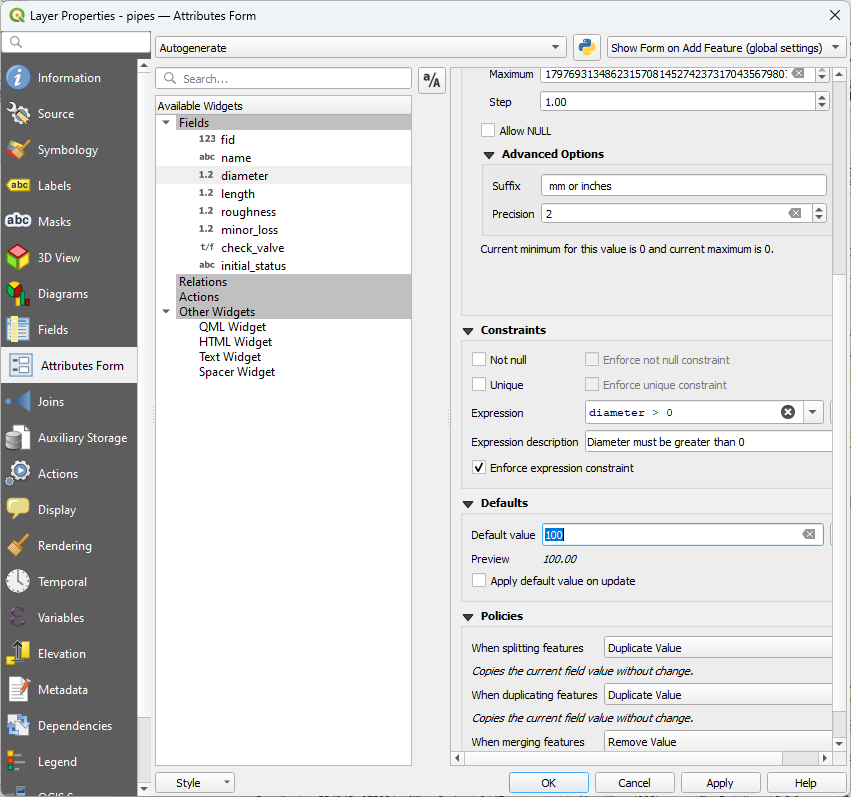Uncheck Enforce expression constraint
Screen dimensions: 851x797
479,468
